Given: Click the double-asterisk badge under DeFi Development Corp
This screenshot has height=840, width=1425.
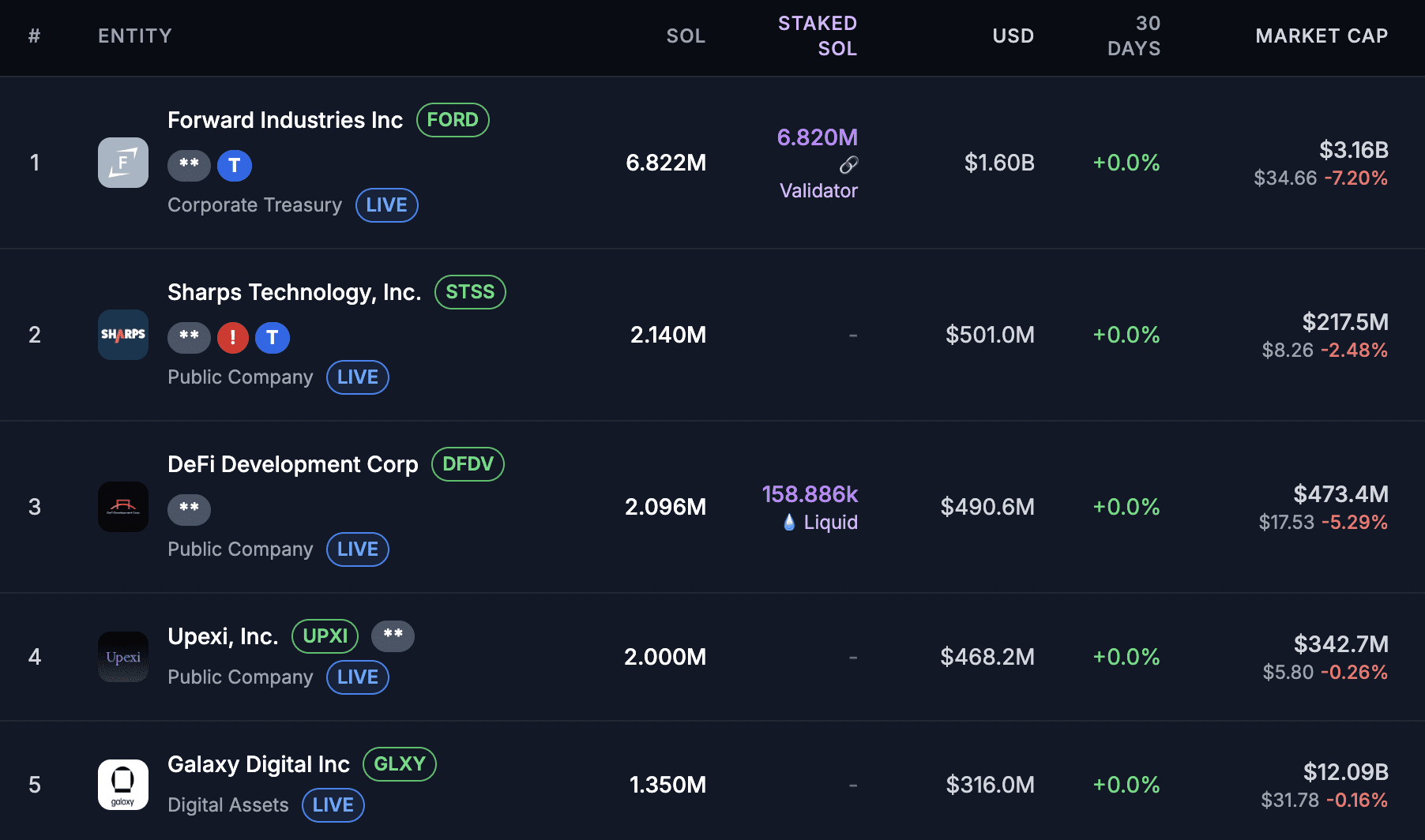Looking at the screenshot, I should [189, 510].
